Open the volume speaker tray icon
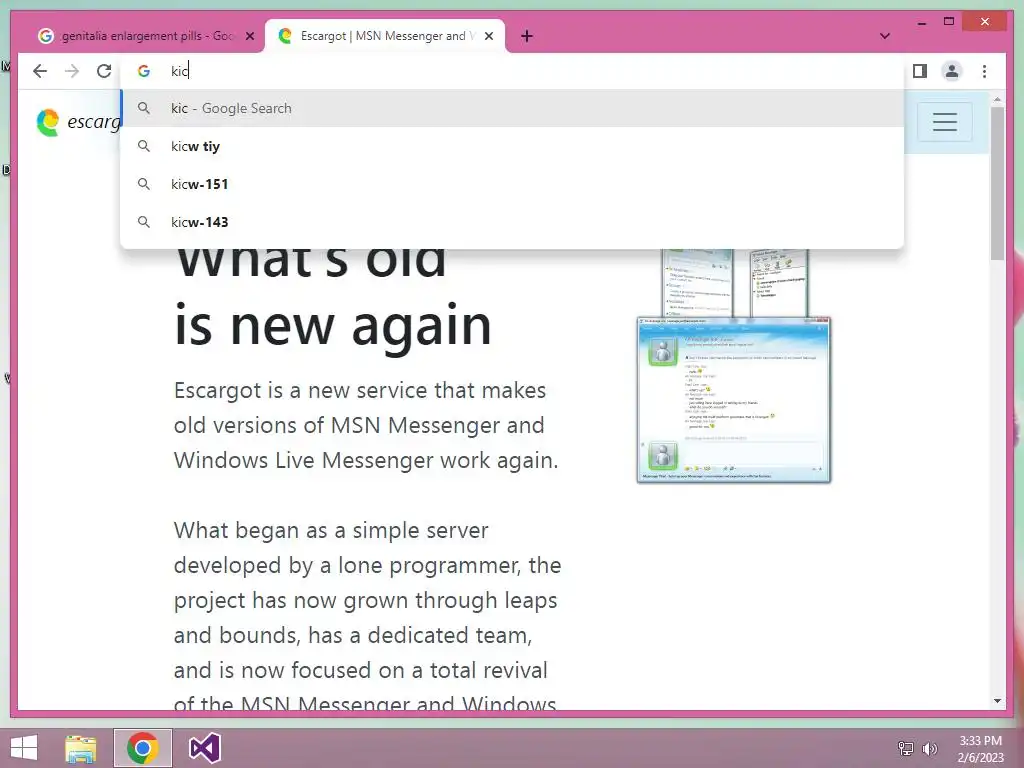 click(x=930, y=748)
